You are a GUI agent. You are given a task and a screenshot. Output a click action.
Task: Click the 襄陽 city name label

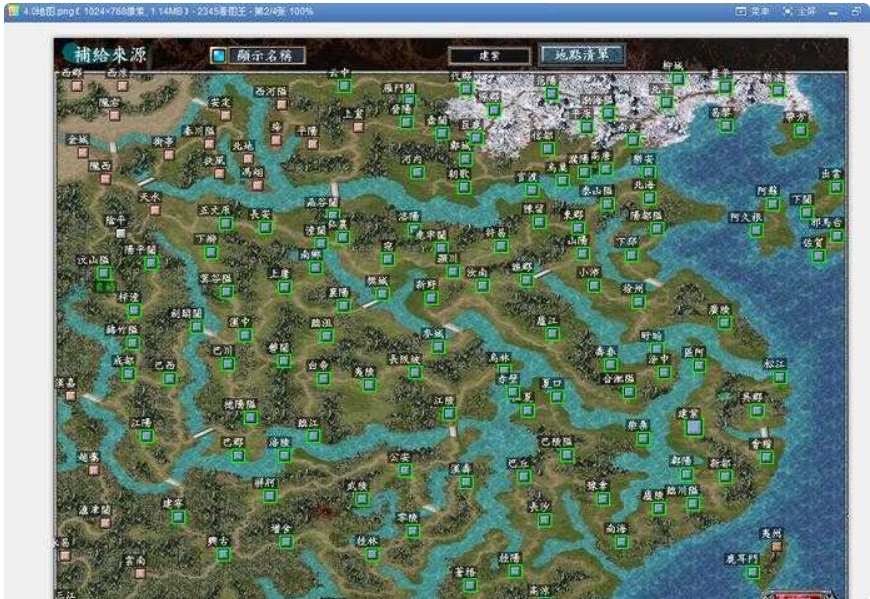tap(338, 292)
